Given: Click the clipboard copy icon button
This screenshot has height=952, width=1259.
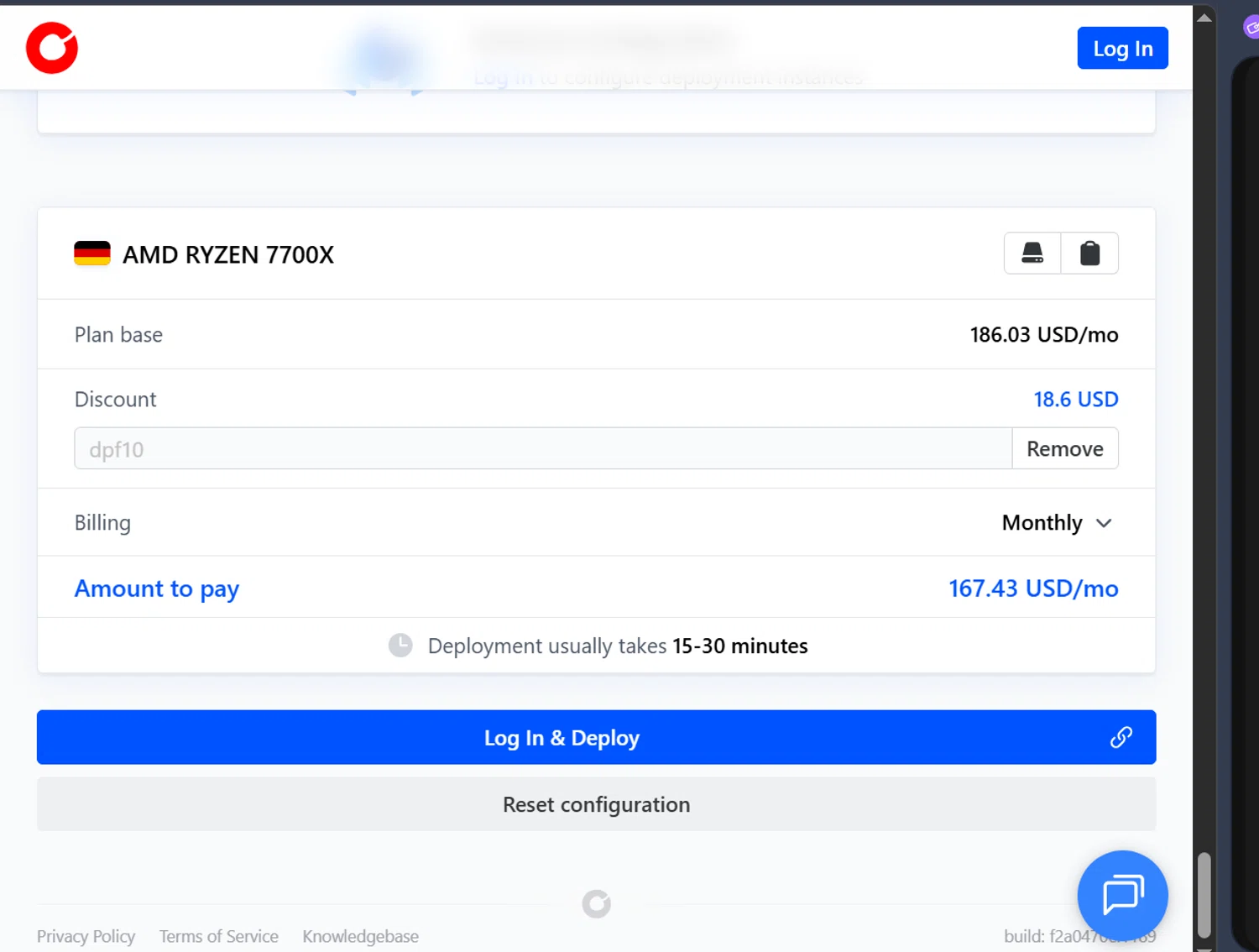Looking at the screenshot, I should 1089,253.
